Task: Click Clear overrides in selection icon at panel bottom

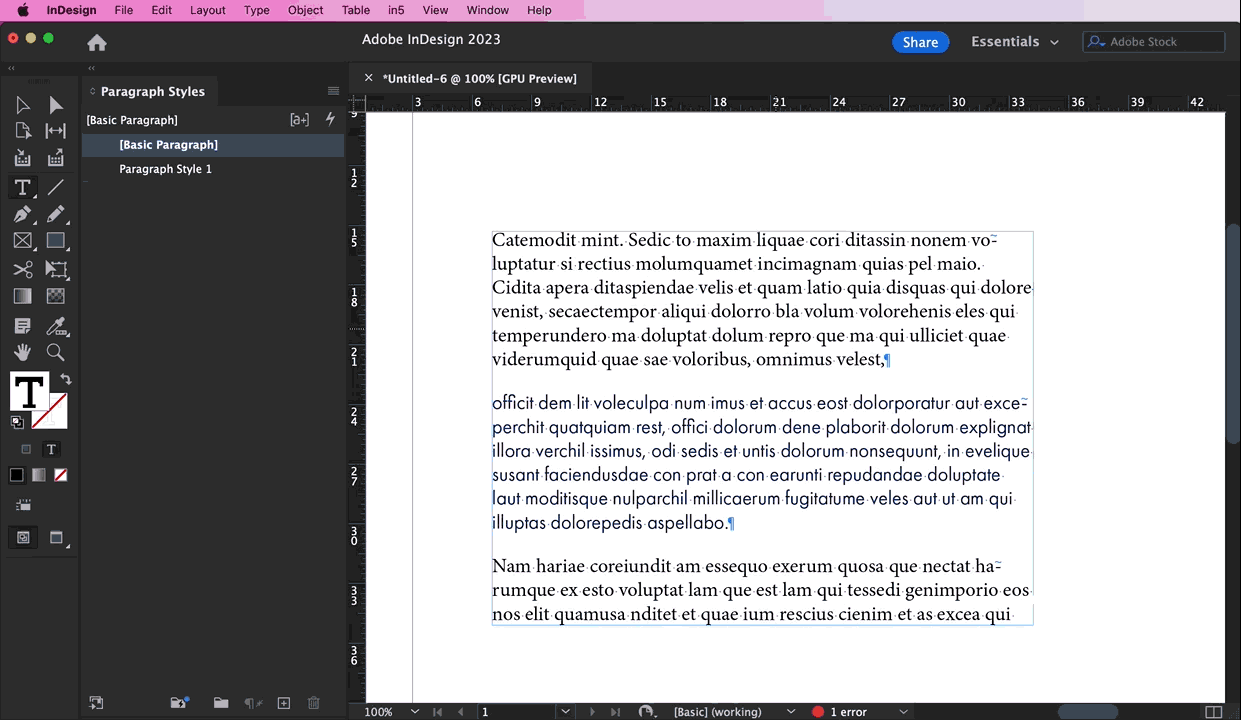Action: click(x=253, y=703)
